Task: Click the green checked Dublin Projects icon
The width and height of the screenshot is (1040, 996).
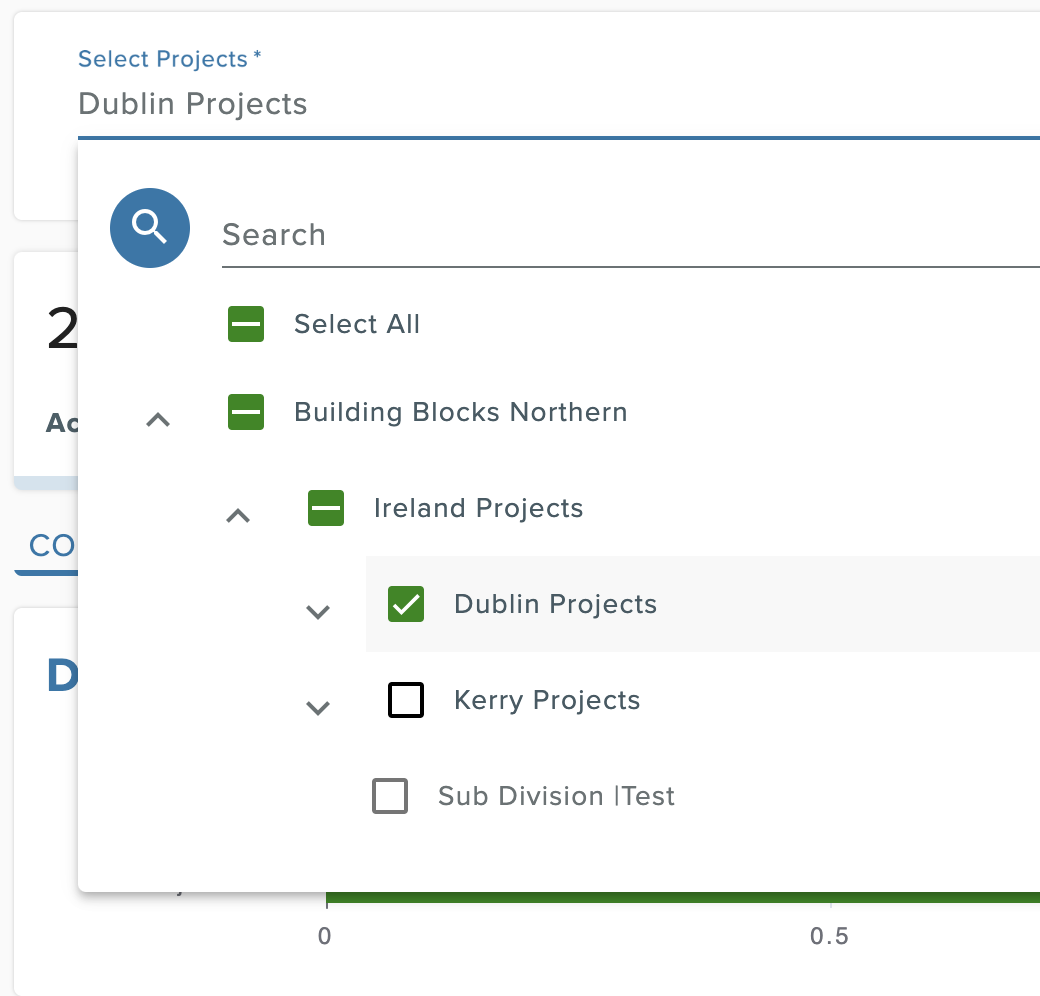Action: [x=406, y=604]
